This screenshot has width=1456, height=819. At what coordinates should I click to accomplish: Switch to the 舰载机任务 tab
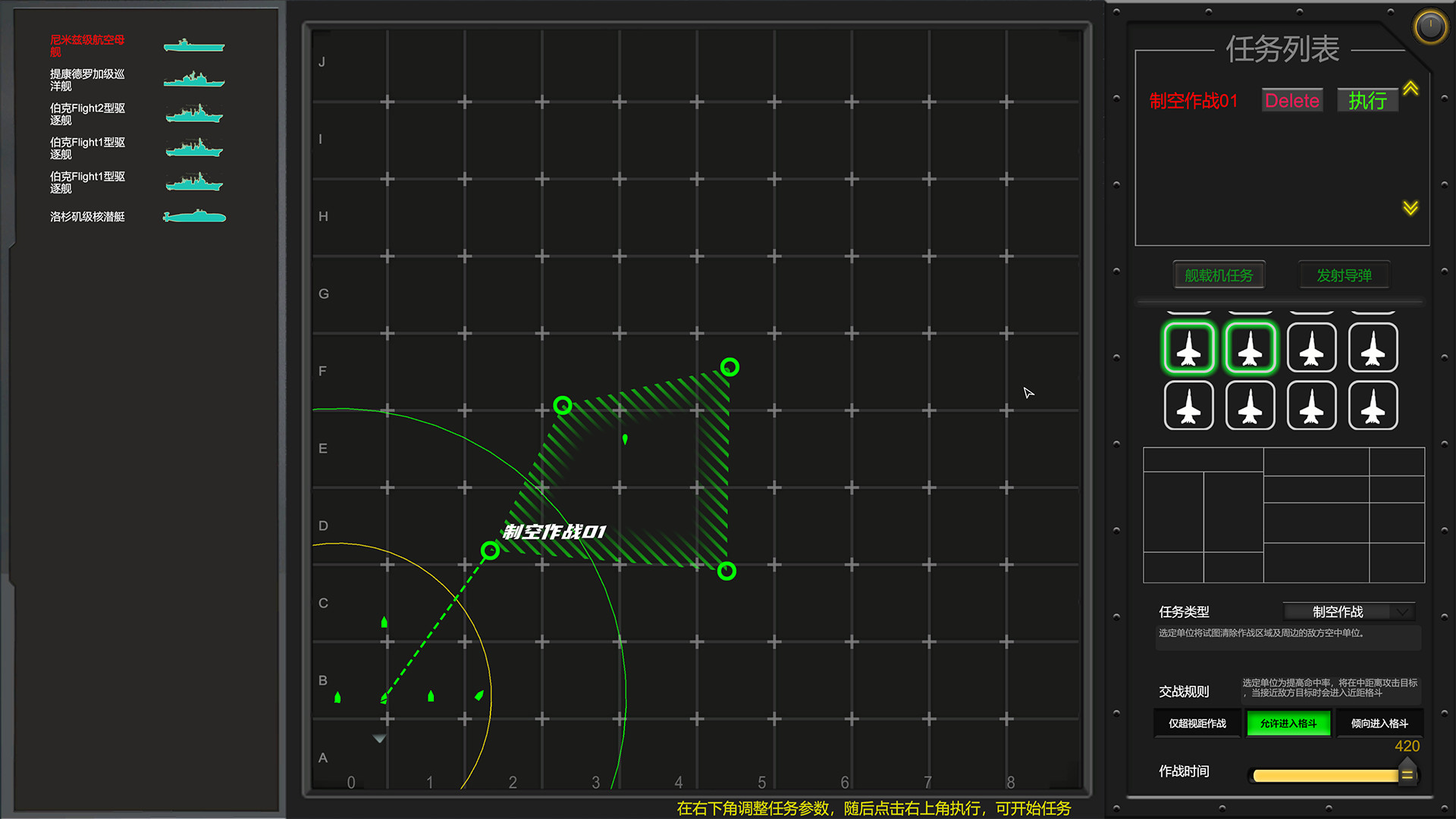pos(1219,275)
